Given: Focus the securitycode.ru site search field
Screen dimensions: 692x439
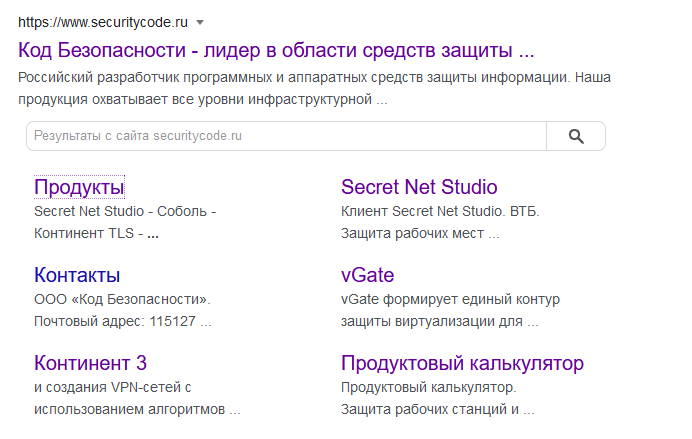Looking at the screenshot, I should (x=286, y=136).
